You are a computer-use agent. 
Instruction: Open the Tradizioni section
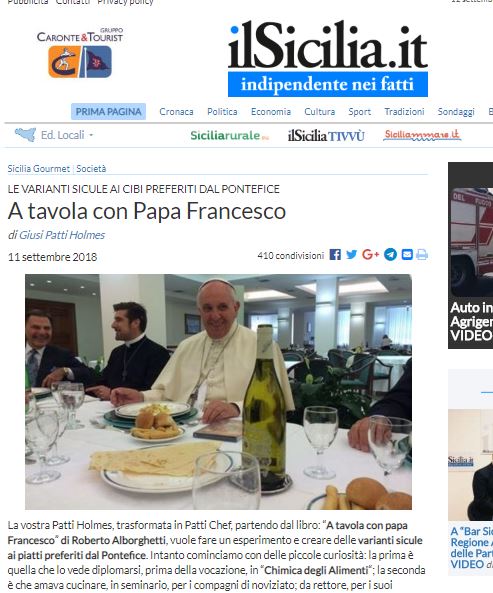coord(404,112)
